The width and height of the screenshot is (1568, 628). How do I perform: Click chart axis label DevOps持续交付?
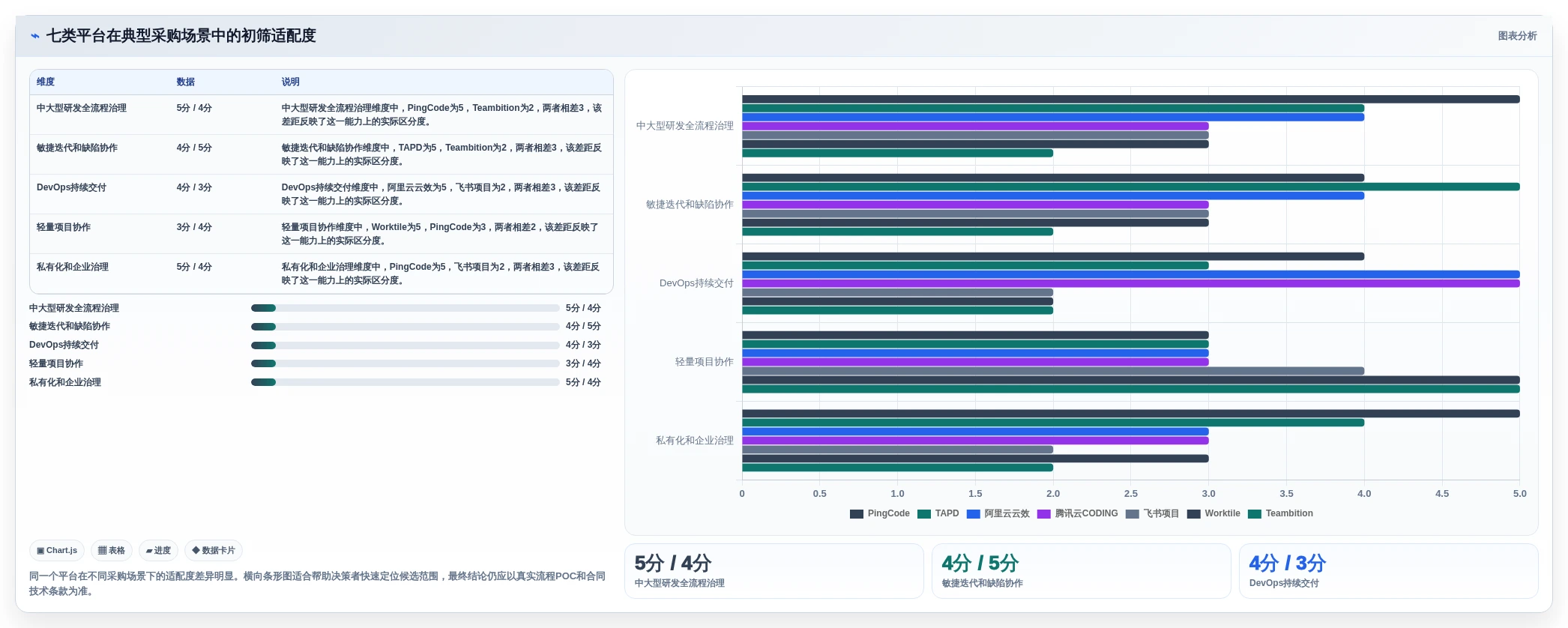tap(696, 283)
